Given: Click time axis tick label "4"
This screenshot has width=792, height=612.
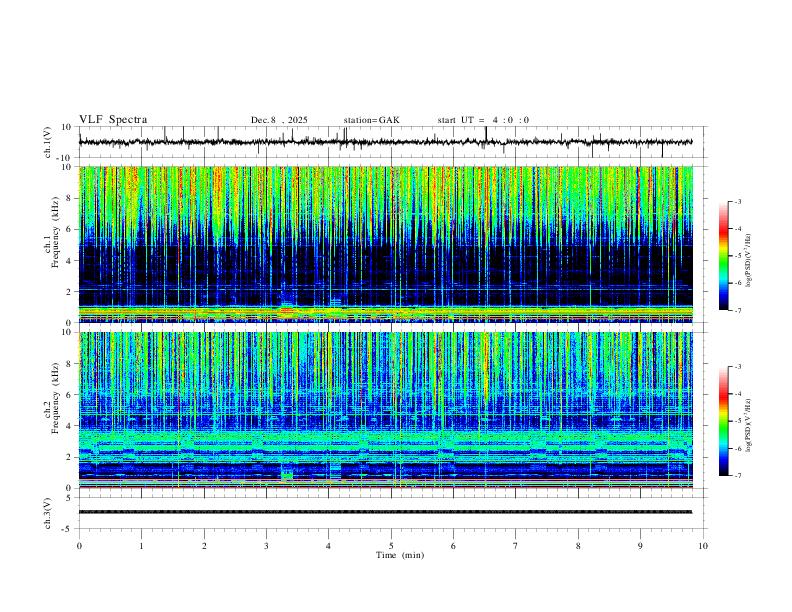Looking at the screenshot, I should pos(328,546).
